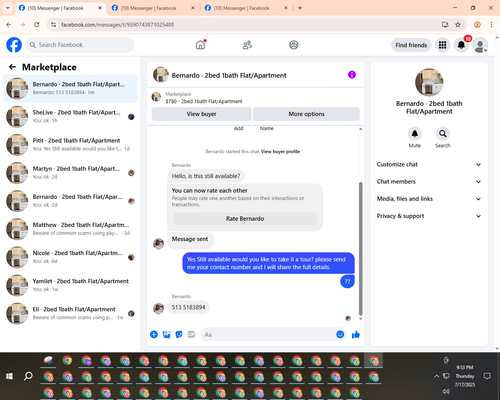Click the browser address bar URL
The image size is (500, 400).
tap(117, 24)
